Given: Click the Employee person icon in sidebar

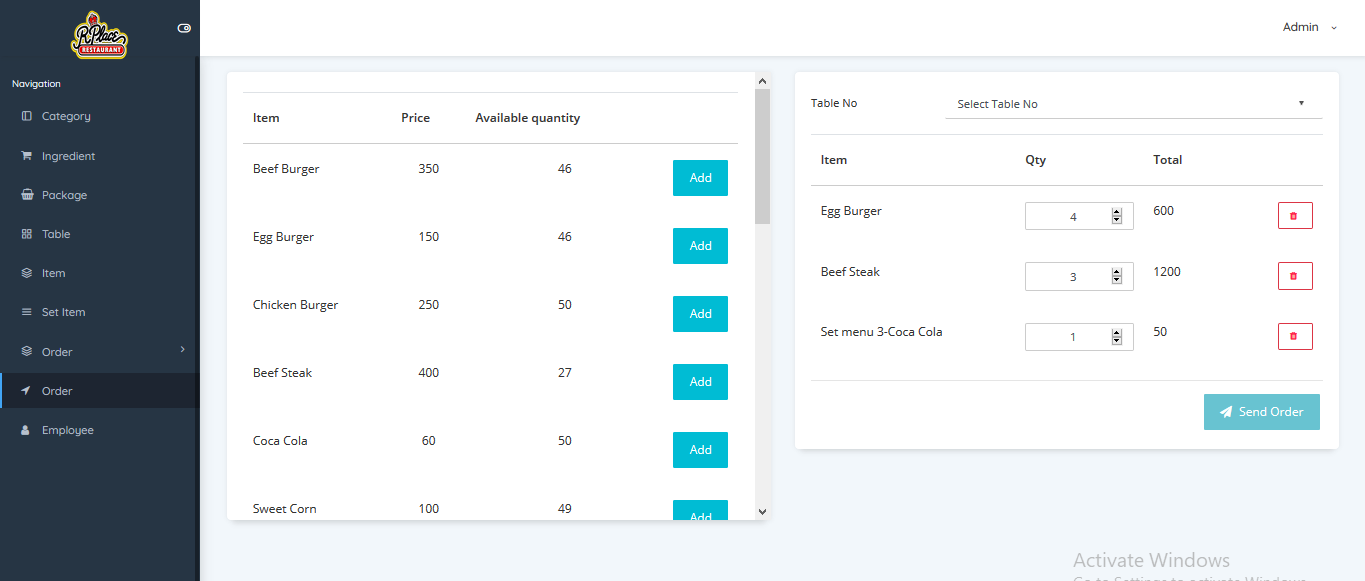Looking at the screenshot, I should pos(27,430).
